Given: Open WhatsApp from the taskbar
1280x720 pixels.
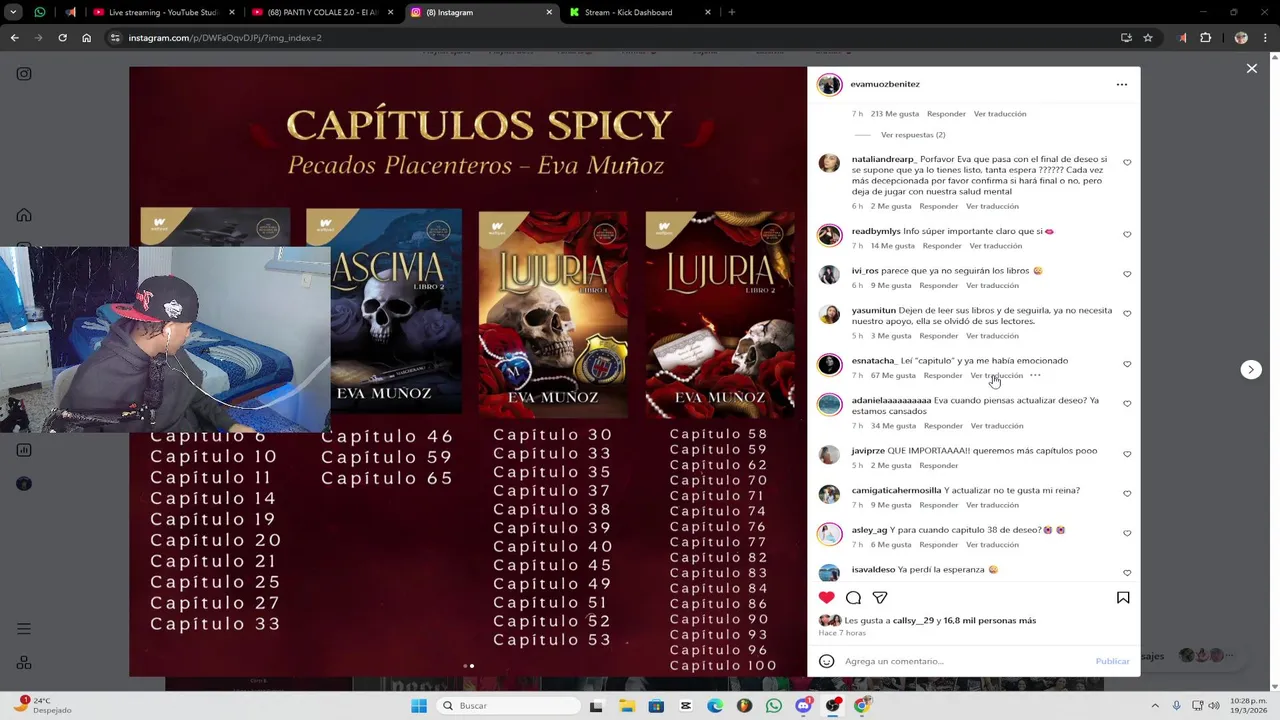Looking at the screenshot, I should pos(774,706).
